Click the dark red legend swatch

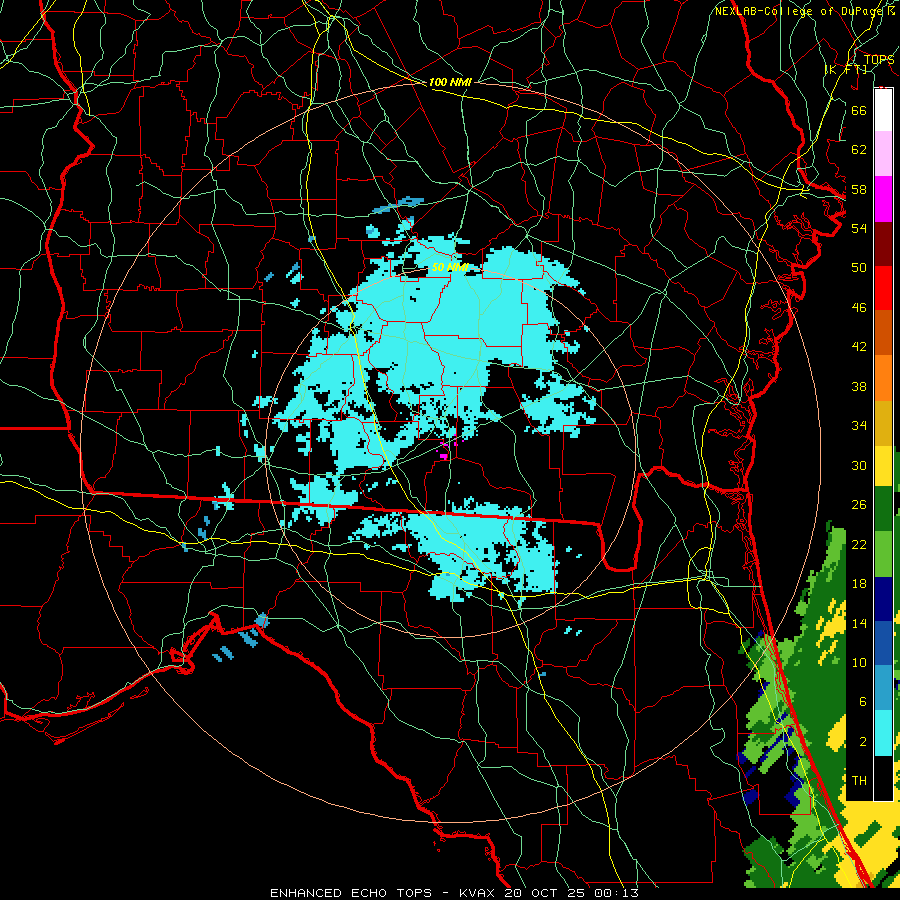click(x=883, y=244)
